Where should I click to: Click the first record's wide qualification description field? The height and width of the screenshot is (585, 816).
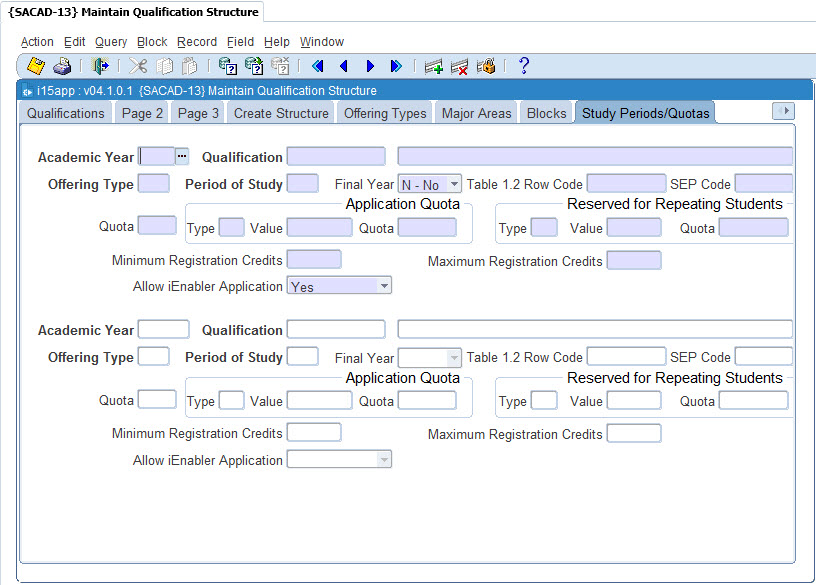tap(595, 156)
